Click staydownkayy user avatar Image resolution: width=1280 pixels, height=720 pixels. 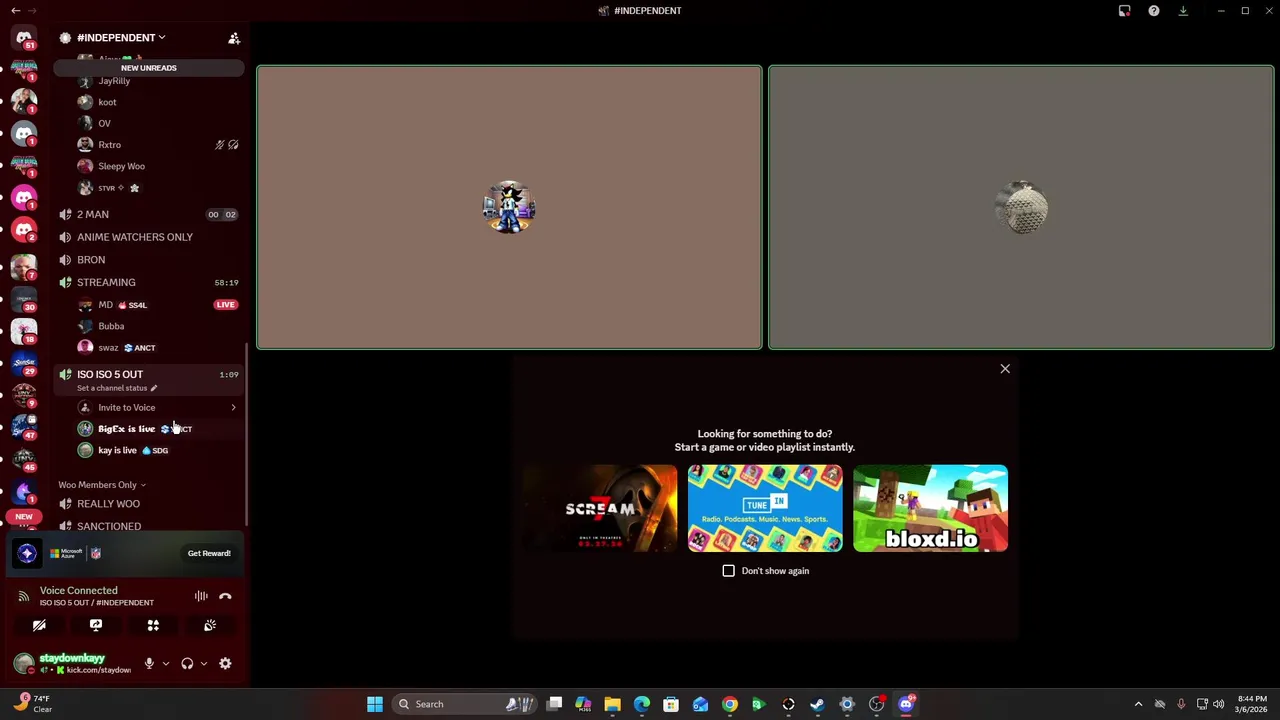point(23,664)
